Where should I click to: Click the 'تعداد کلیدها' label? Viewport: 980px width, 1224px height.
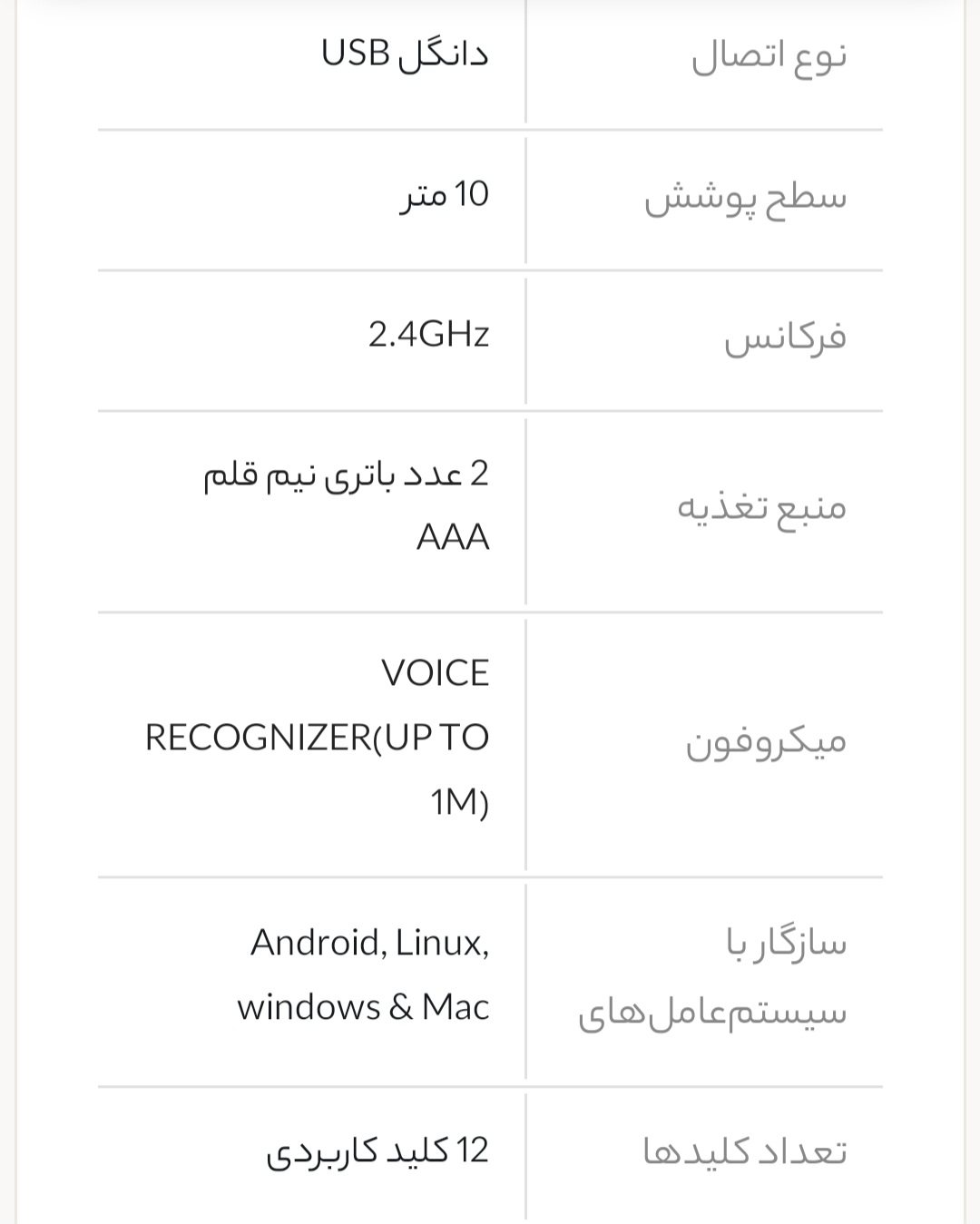tap(745, 1151)
